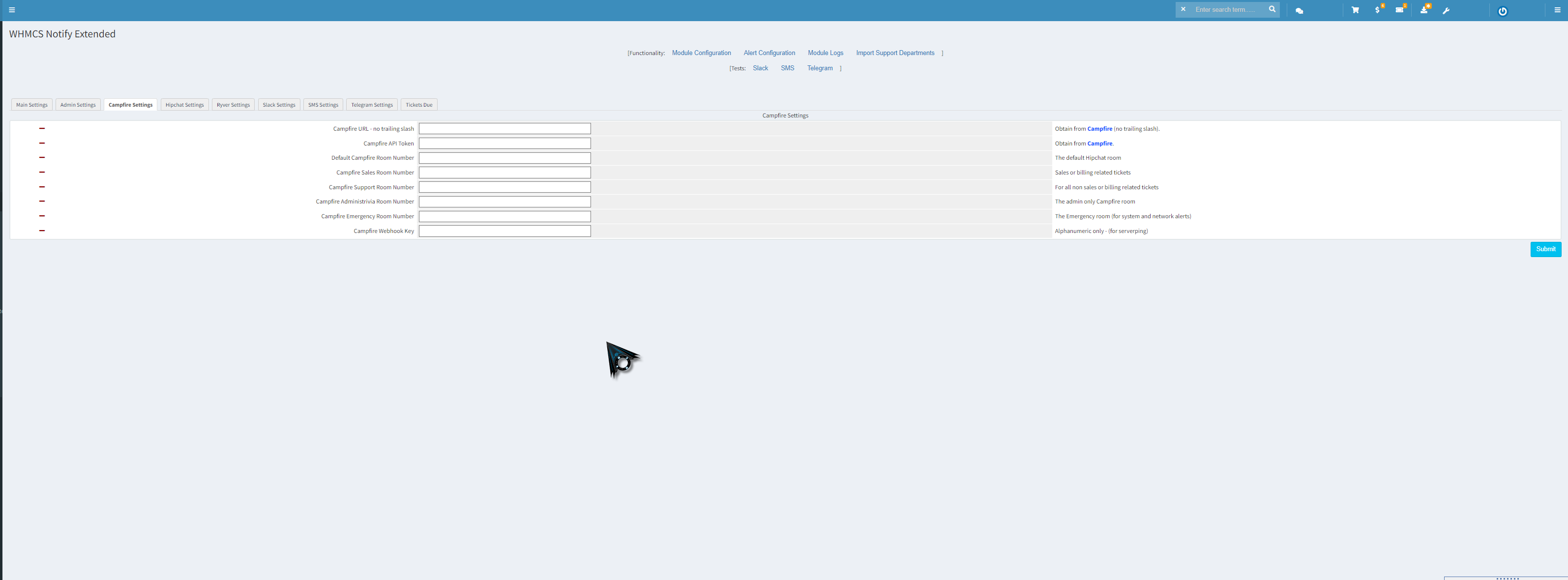Click red minus icon beside Campfire URL
The width and height of the screenshot is (1568, 580).
click(x=42, y=128)
